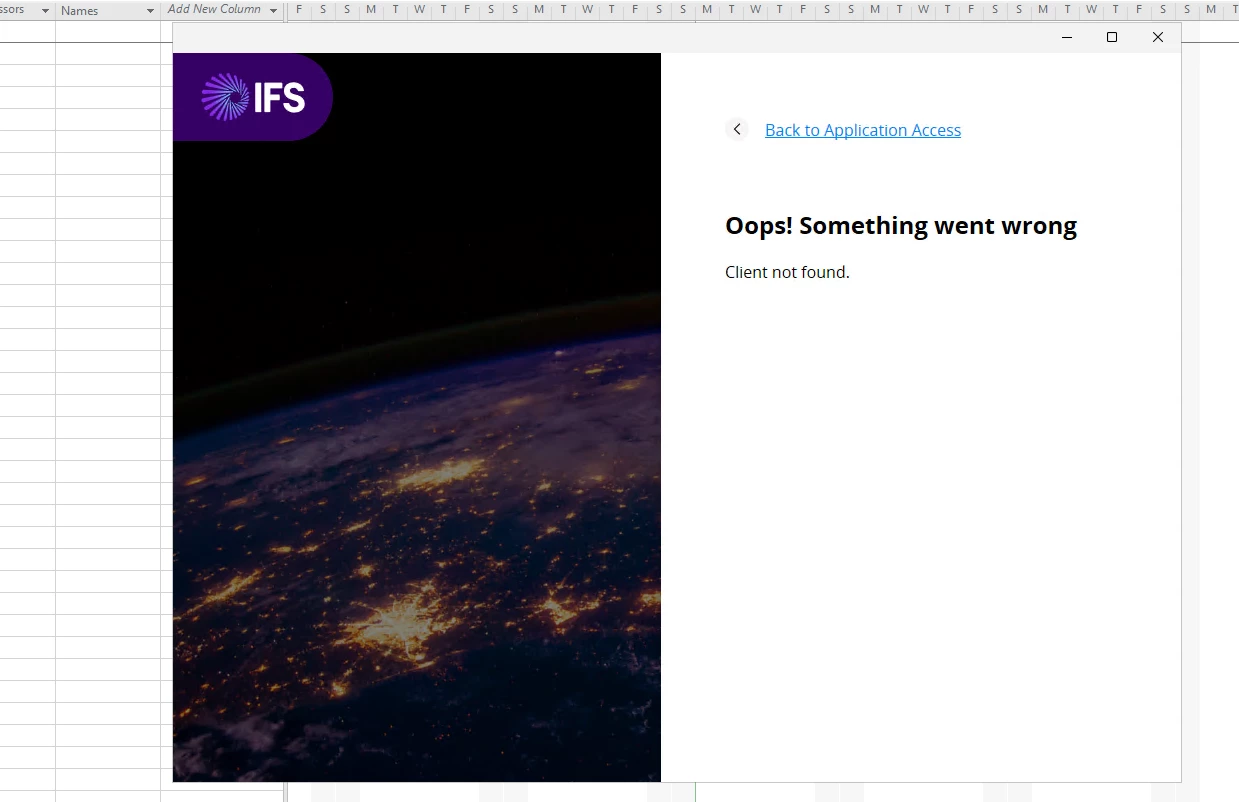Open the Names column dropdown arrow
1239x802 pixels.
[150, 11]
